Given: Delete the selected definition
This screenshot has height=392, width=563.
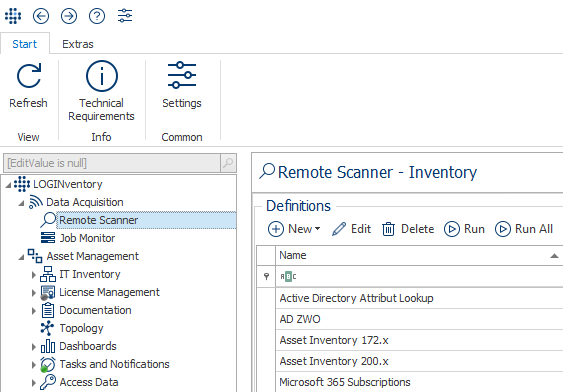Looking at the screenshot, I should coord(408,229).
